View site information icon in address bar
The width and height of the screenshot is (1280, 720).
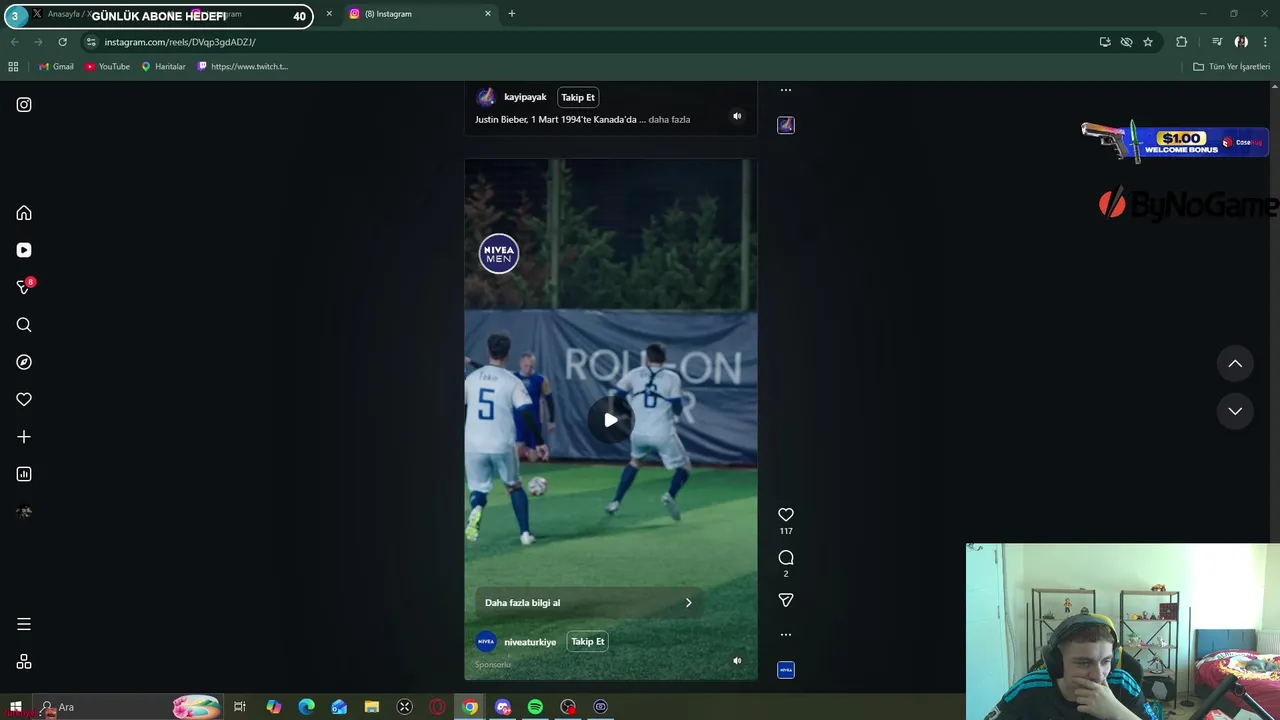[90, 42]
